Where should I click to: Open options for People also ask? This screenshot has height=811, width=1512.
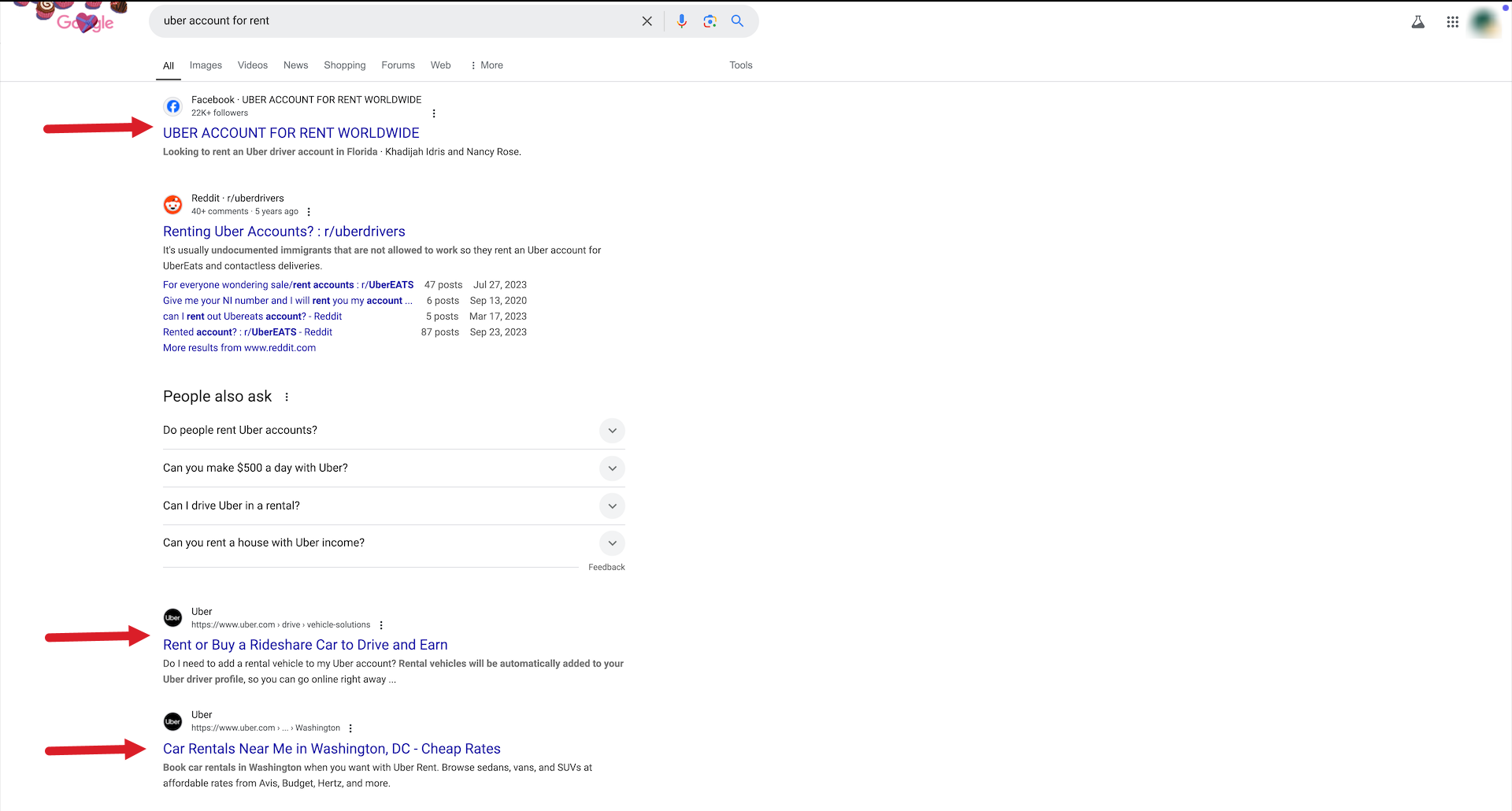click(287, 397)
